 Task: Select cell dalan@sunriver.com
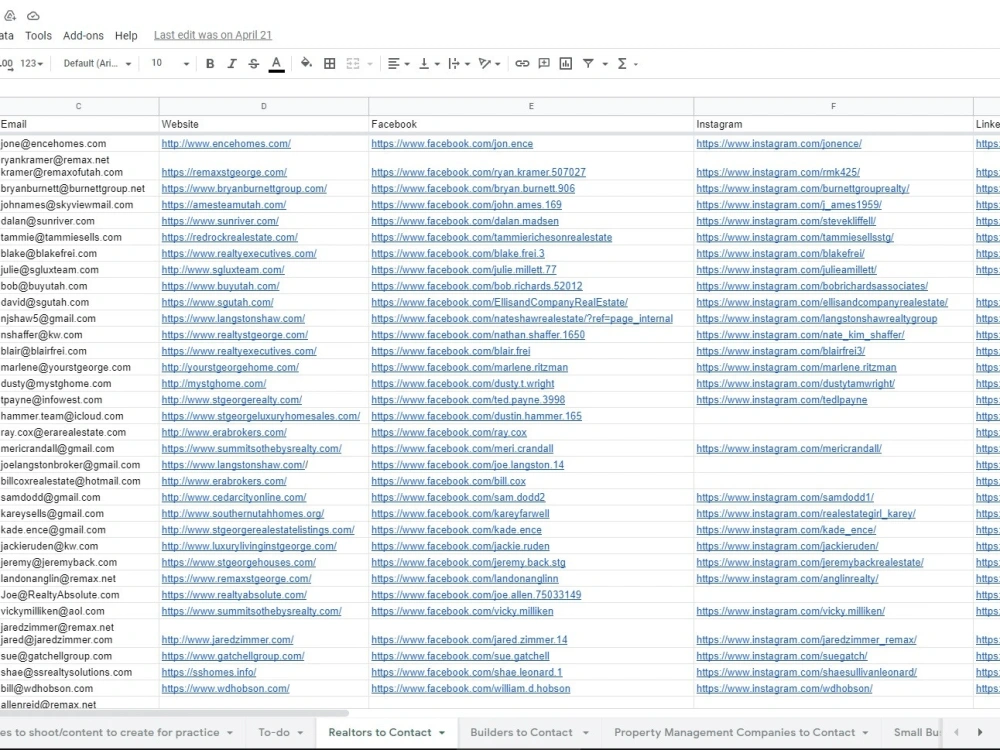[79, 221]
